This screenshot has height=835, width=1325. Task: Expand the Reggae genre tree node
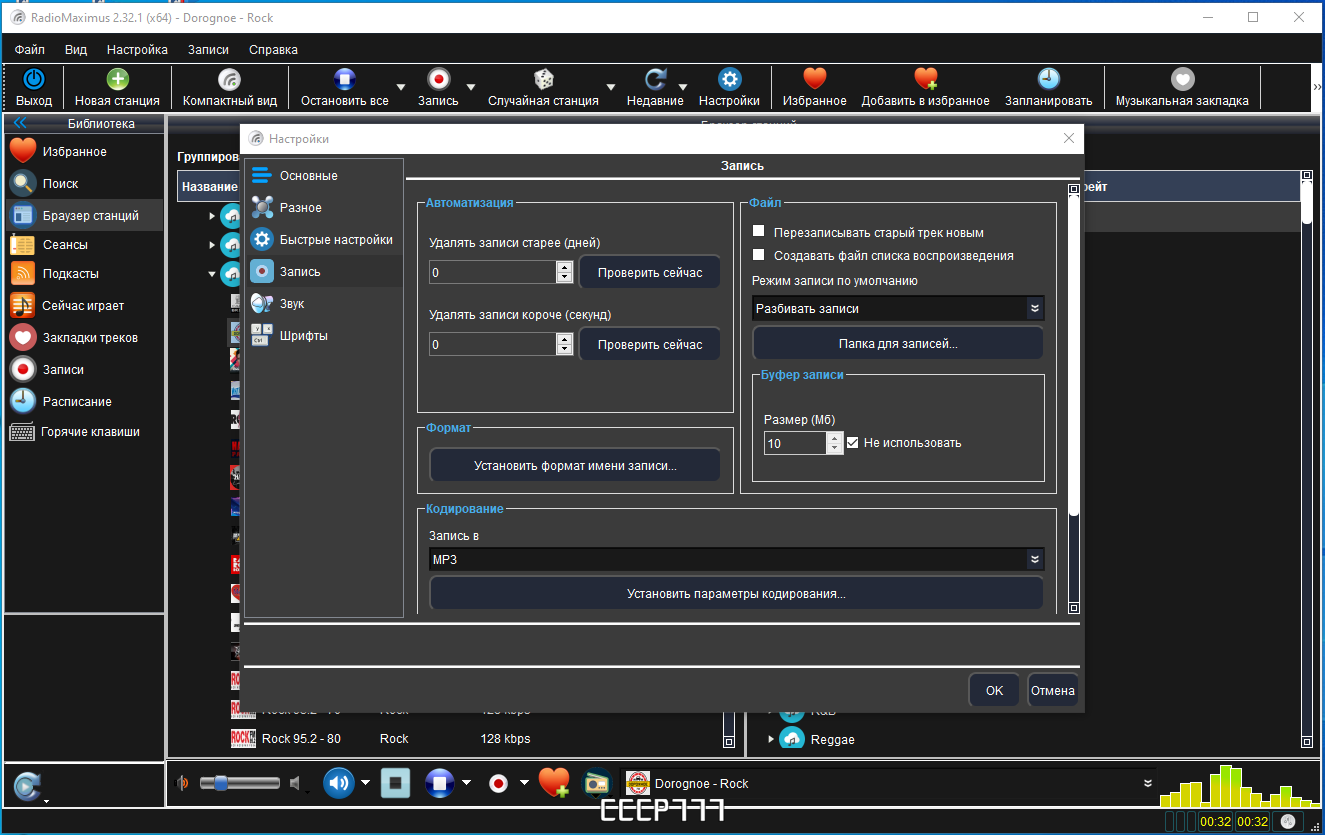point(771,740)
